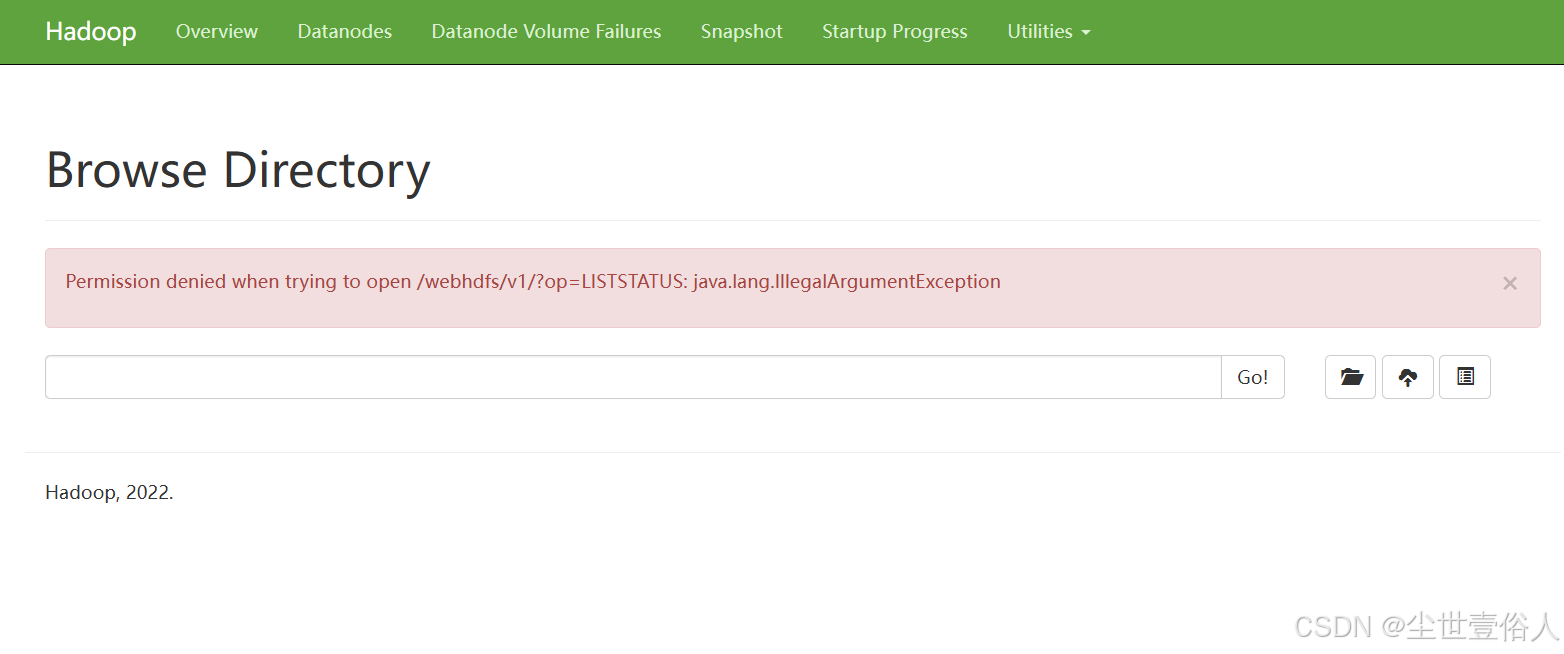Click the Hadoop brand link
The height and width of the screenshot is (654, 1564).
(x=91, y=32)
